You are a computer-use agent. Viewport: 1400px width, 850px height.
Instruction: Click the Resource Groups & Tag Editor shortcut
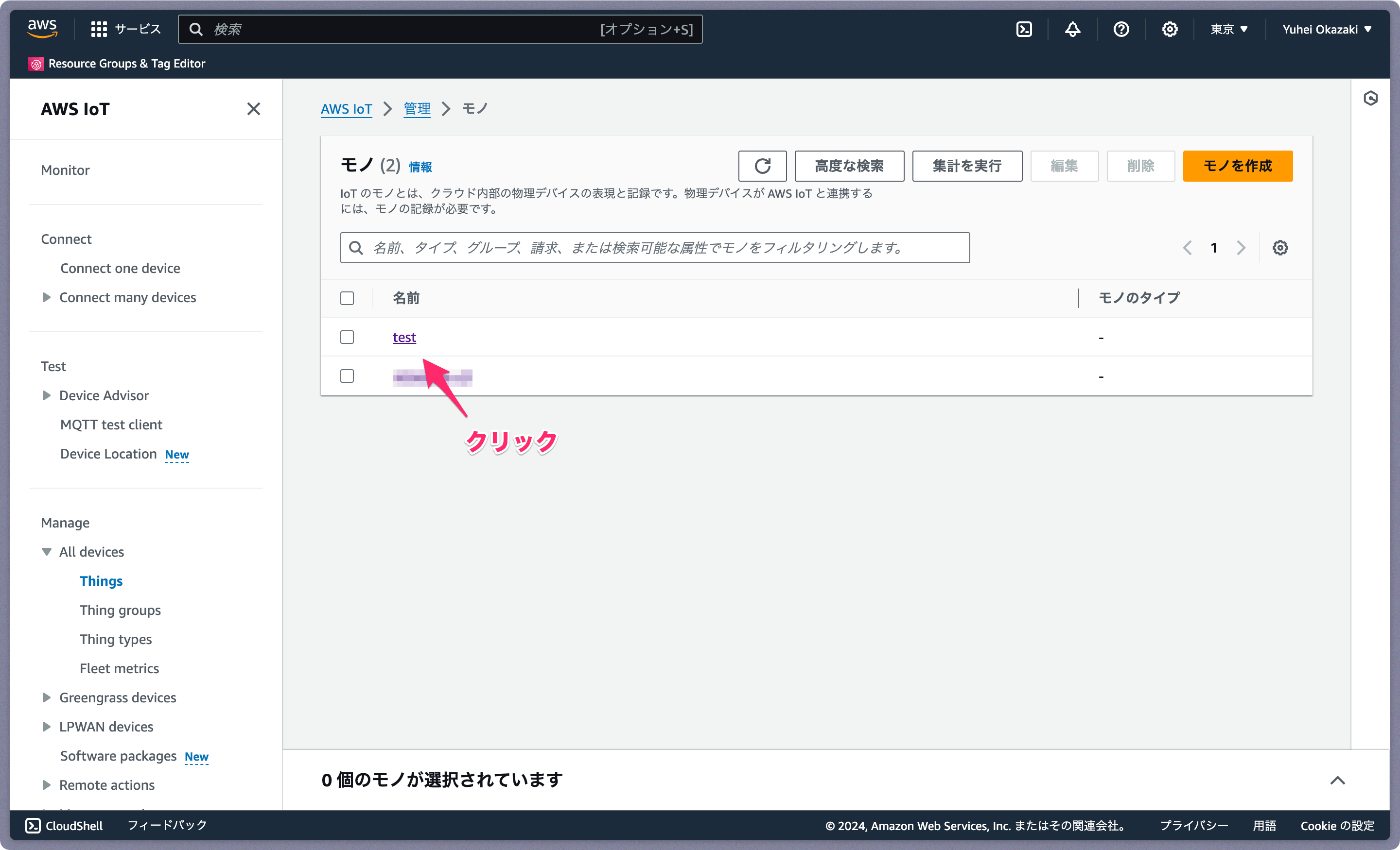[x=118, y=64]
